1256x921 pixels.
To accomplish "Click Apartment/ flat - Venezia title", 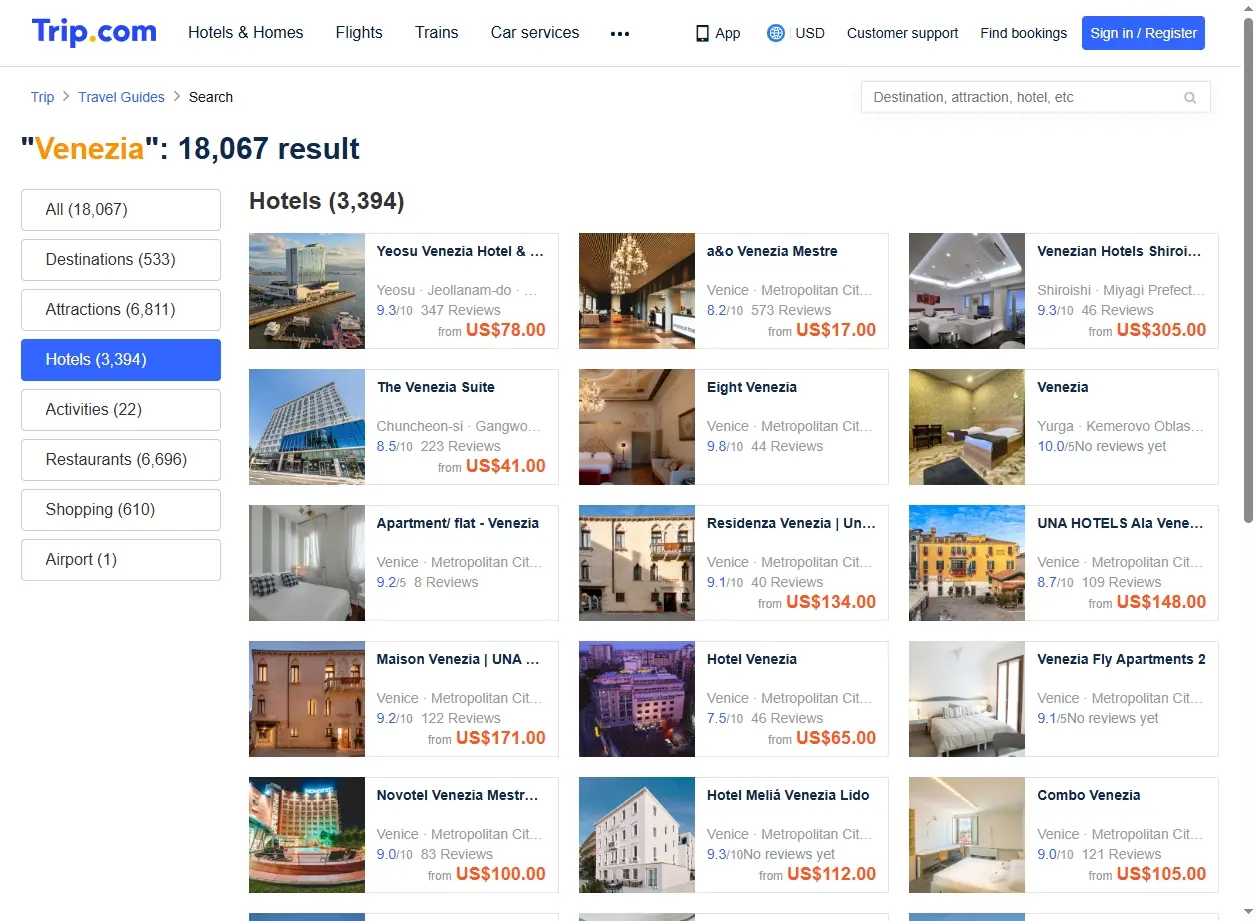I will tap(457, 523).
